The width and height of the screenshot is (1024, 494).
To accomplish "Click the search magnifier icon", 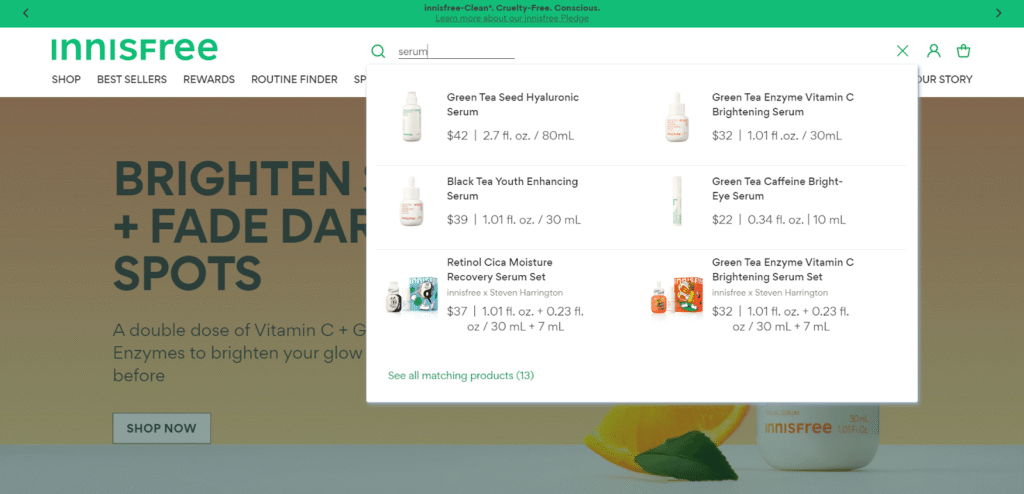I will [x=378, y=51].
